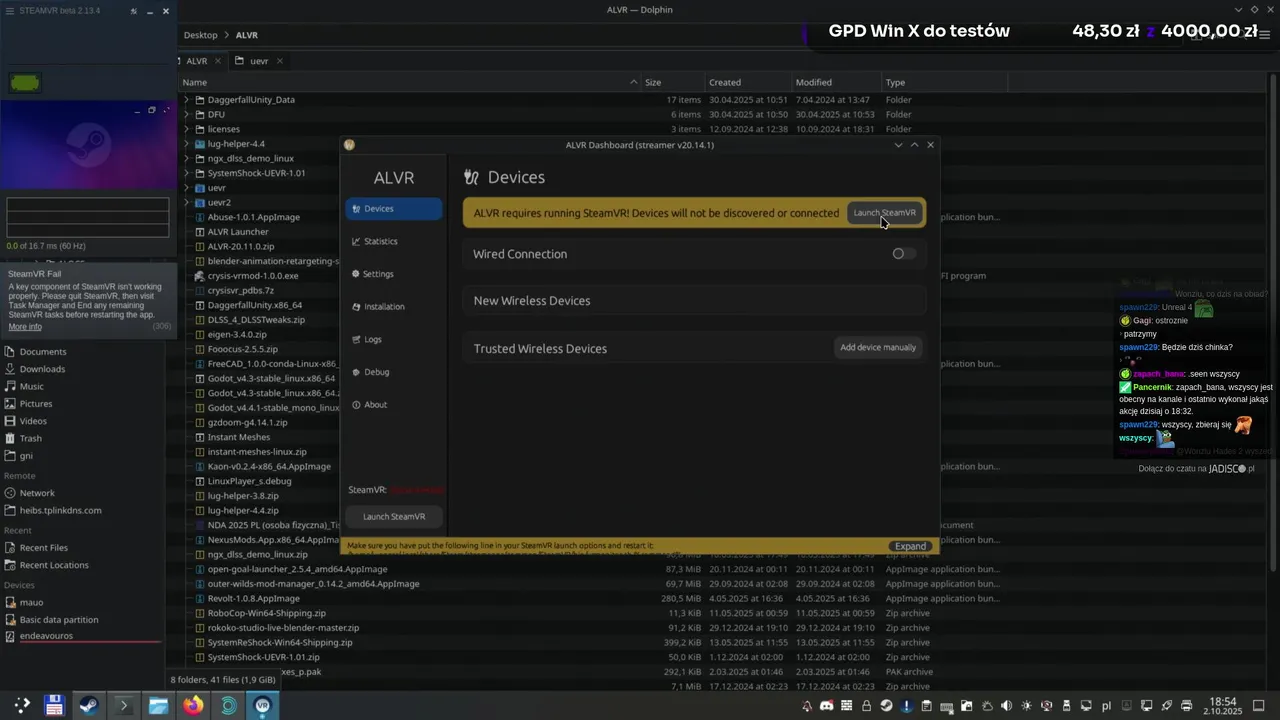Click the SteamVR frame timing graph

[x=88, y=217]
